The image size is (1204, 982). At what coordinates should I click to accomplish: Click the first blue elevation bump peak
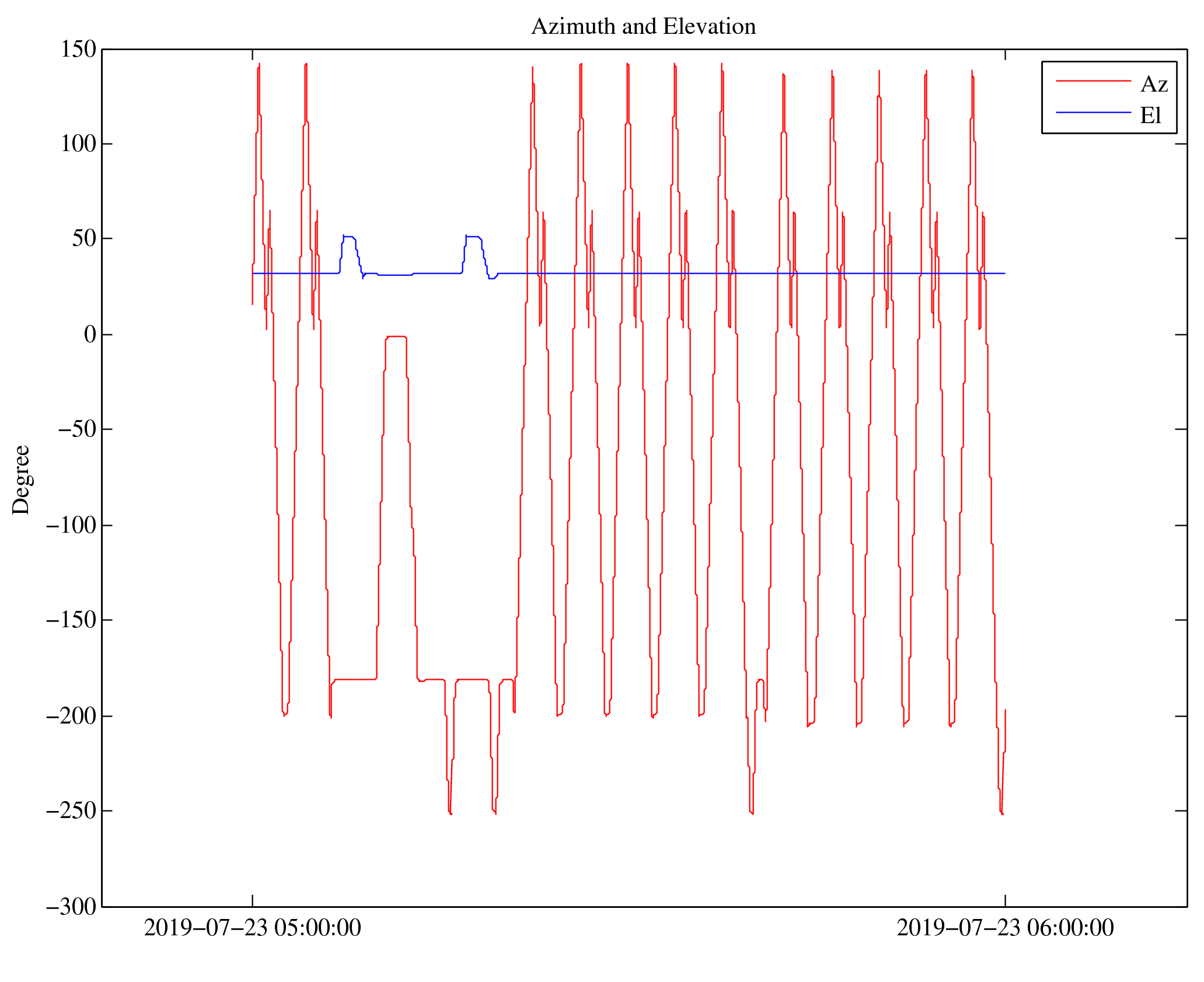click(348, 236)
